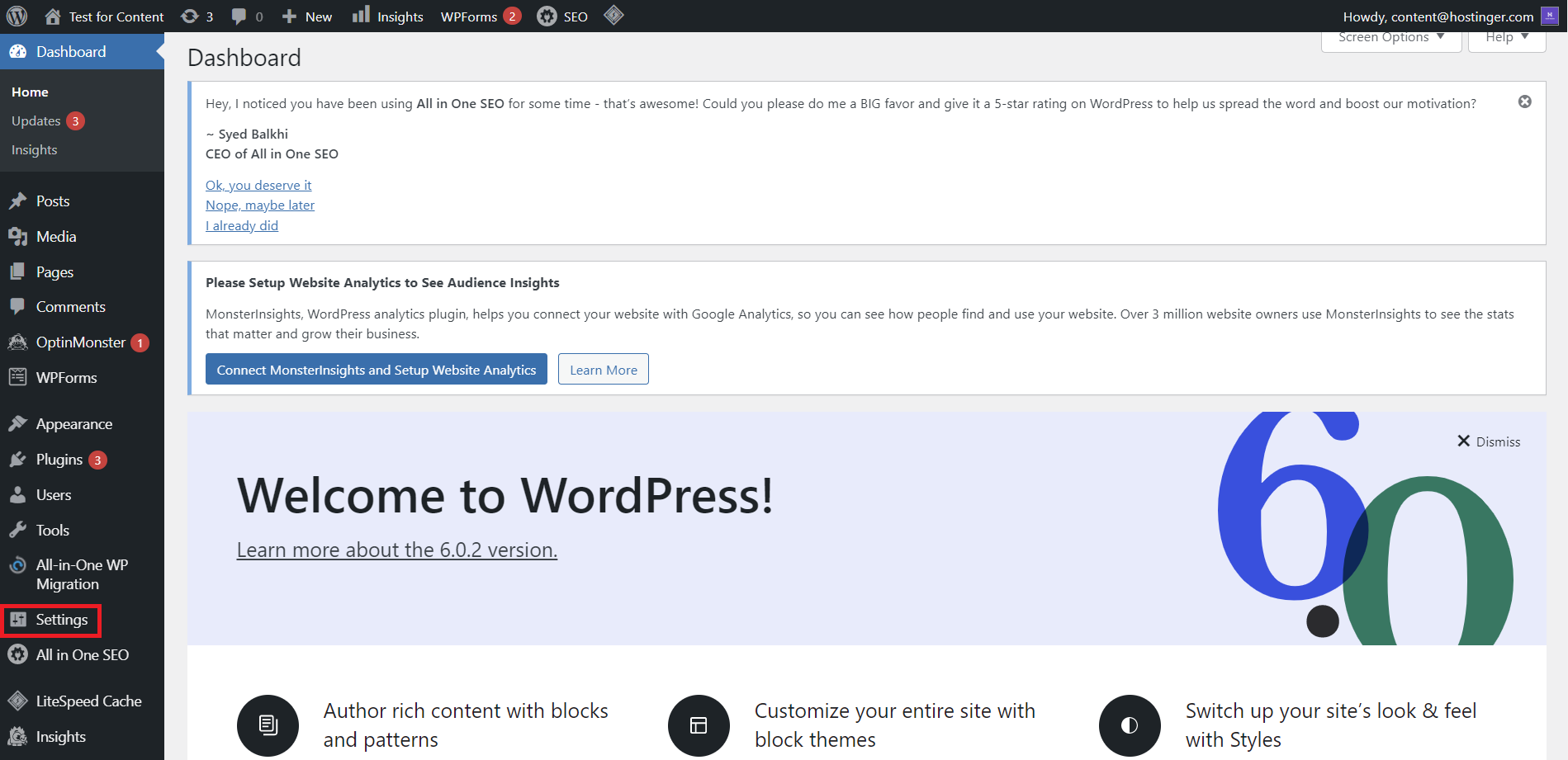Open the LiteSpeed Cache sidebar icon
1568x760 pixels.
coord(18,701)
